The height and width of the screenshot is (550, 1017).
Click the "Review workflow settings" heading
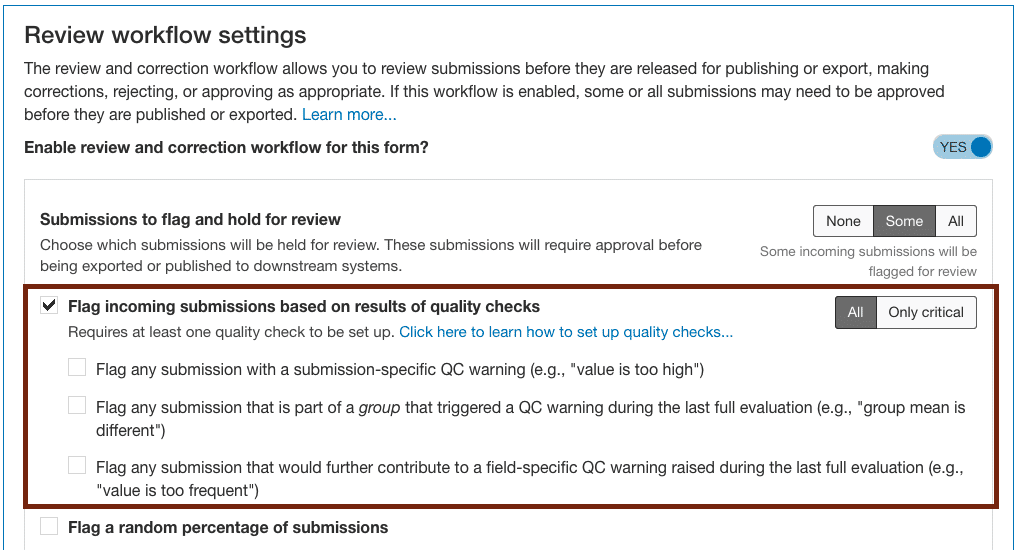[165, 35]
